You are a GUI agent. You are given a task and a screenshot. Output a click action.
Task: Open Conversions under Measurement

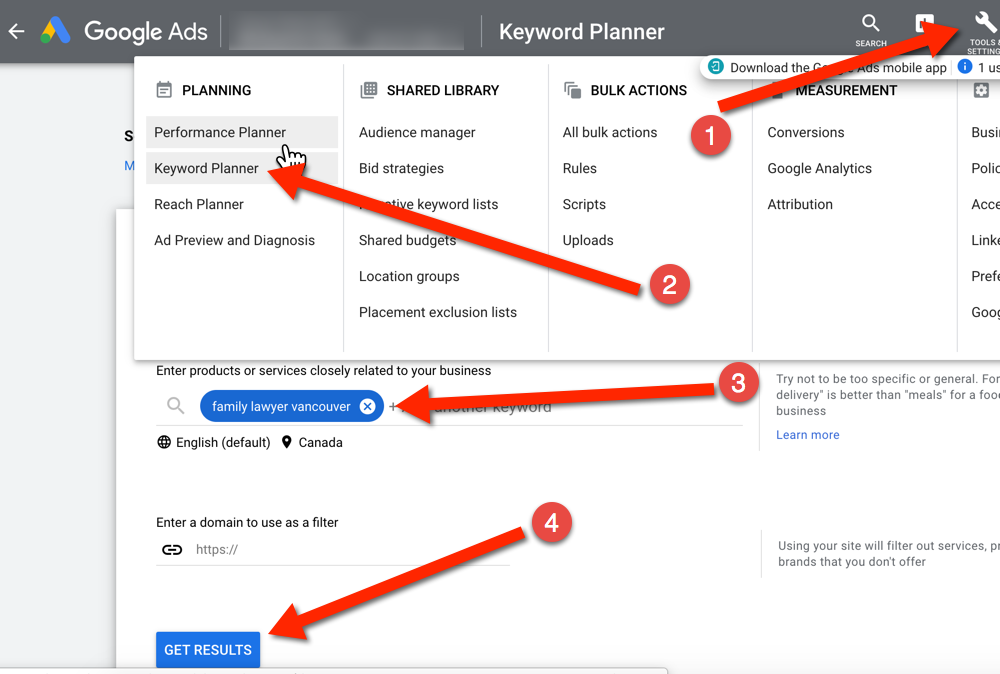pyautogui.click(x=806, y=132)
